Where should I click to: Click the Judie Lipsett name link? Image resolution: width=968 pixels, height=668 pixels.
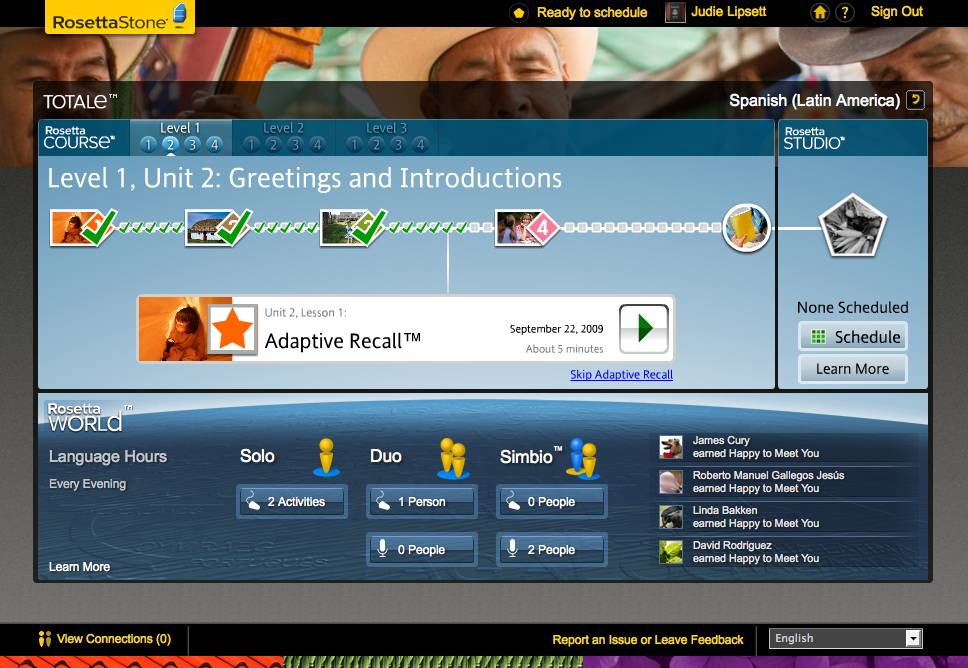pyautogui.click(x=728, y=12)
